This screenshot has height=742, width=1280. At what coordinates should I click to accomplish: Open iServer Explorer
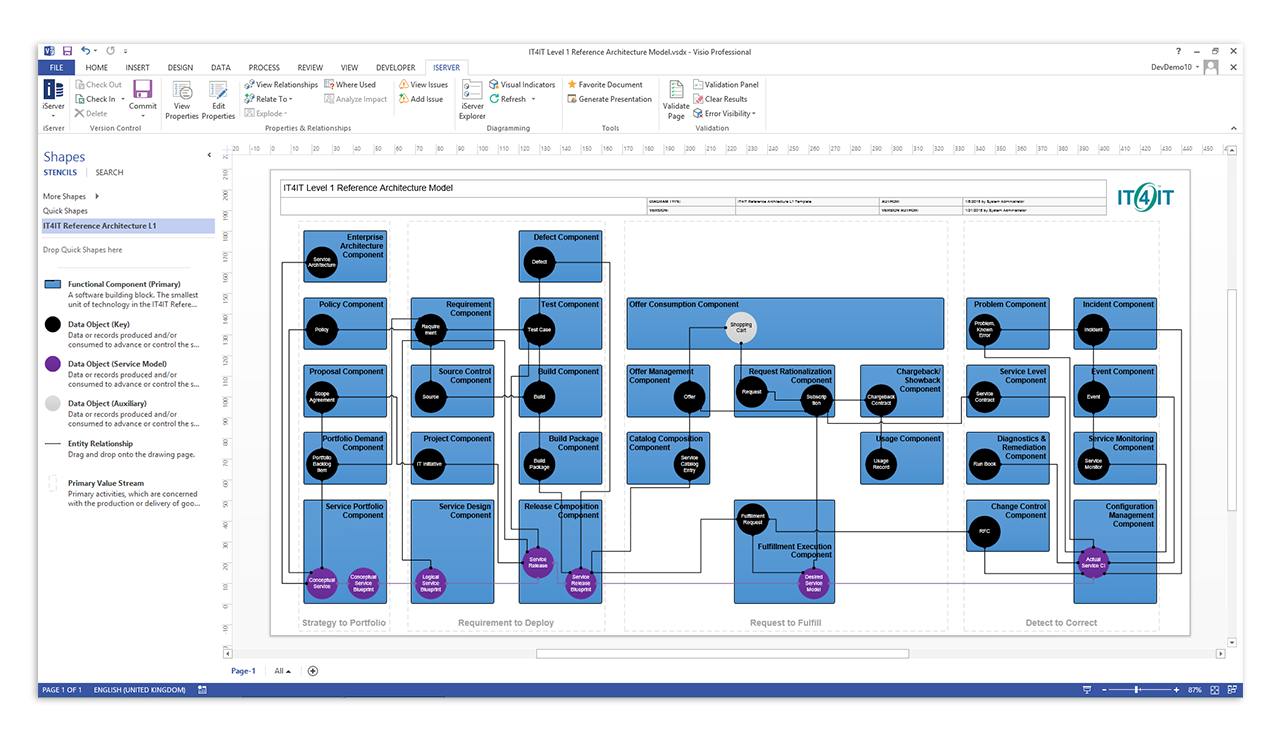coord(472,99)
